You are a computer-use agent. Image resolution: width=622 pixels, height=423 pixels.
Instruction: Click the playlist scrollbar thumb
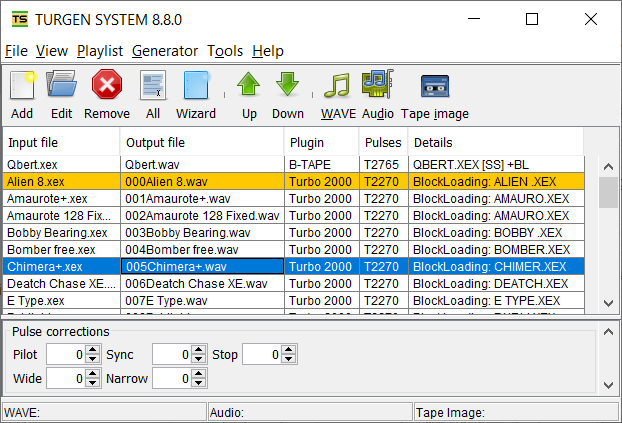tap(608, 192)
